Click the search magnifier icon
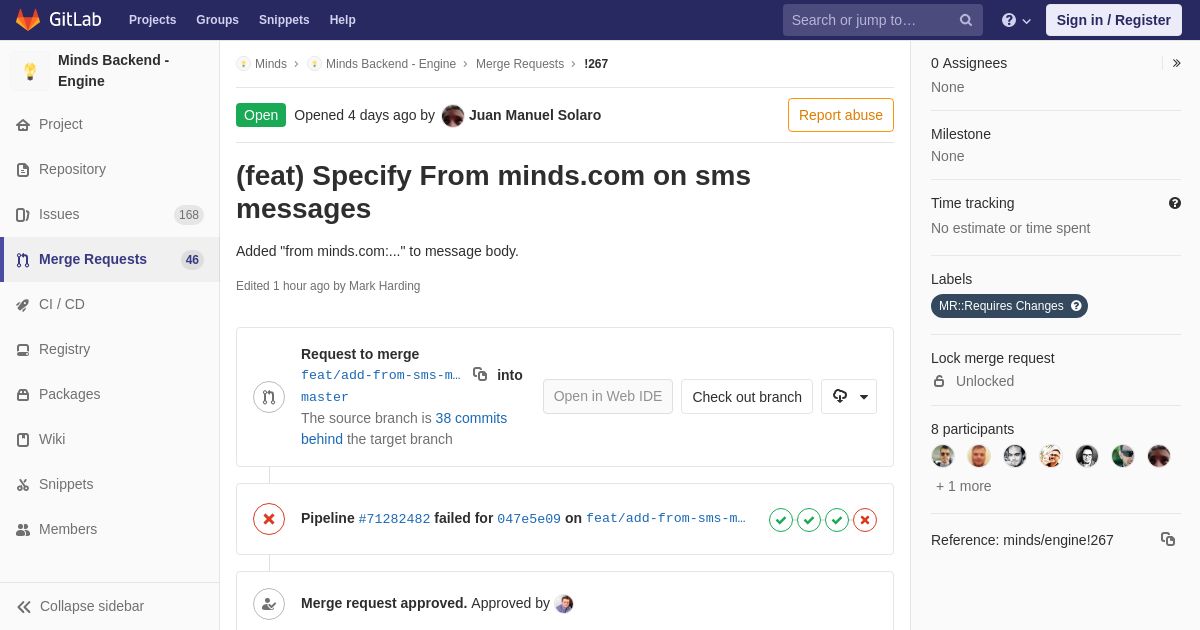This screenshot has width=1200, height=630. click(x=966, y=20)
